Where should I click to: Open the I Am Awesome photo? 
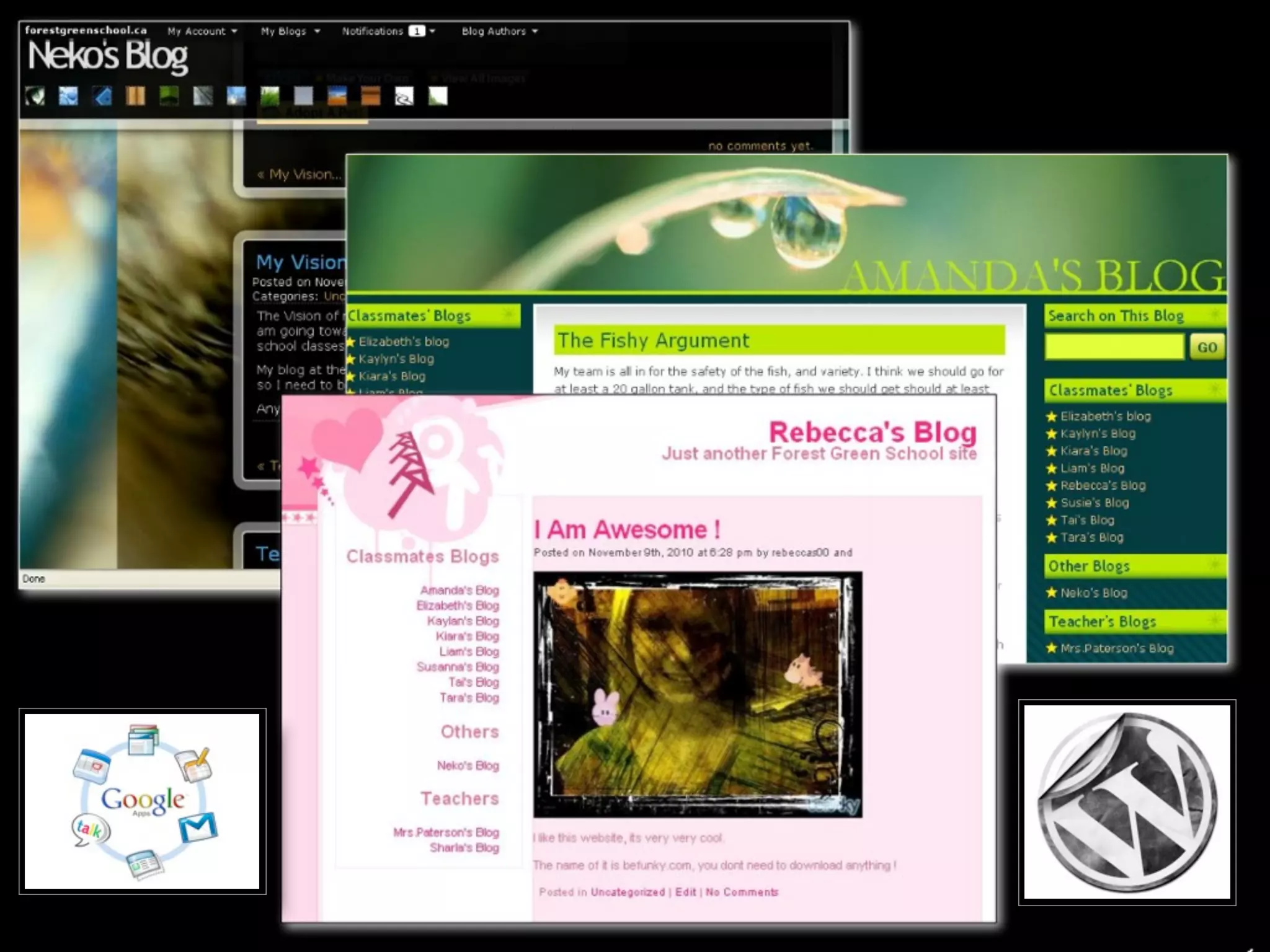click(x=698, y=694)
